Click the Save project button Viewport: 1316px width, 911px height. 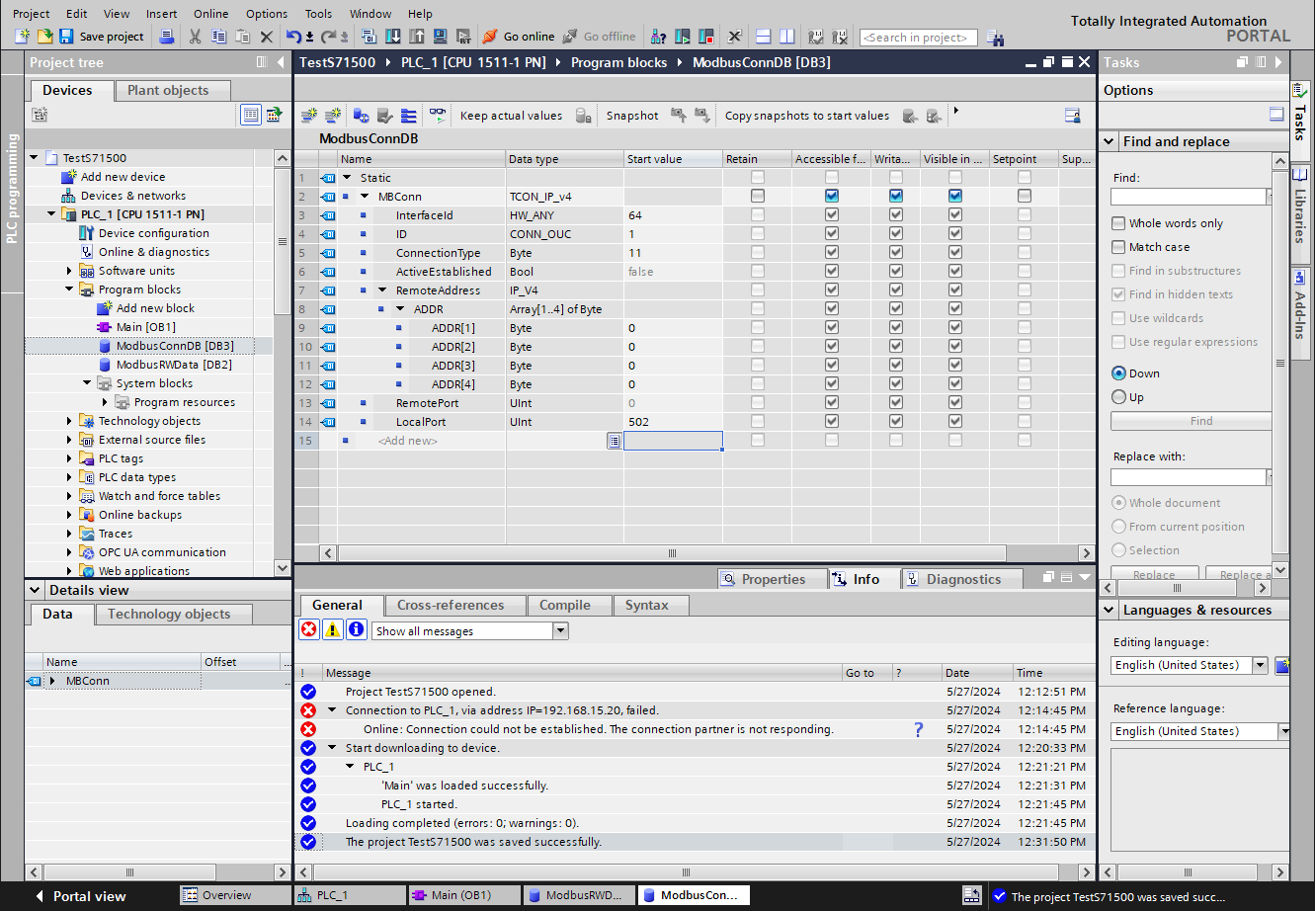click(x=101, y=37)
